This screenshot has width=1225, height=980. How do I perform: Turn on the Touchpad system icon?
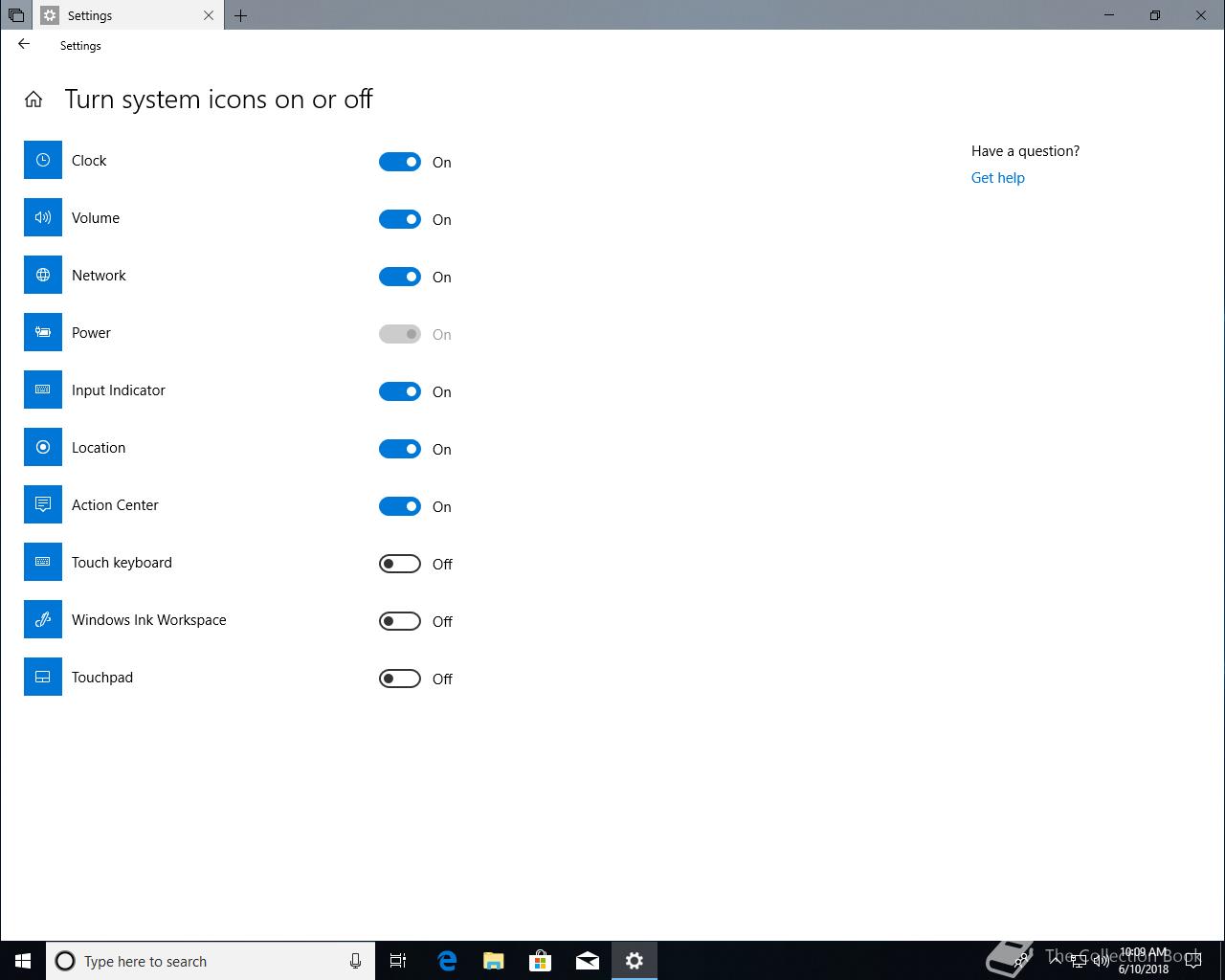(x=400, y=679)
